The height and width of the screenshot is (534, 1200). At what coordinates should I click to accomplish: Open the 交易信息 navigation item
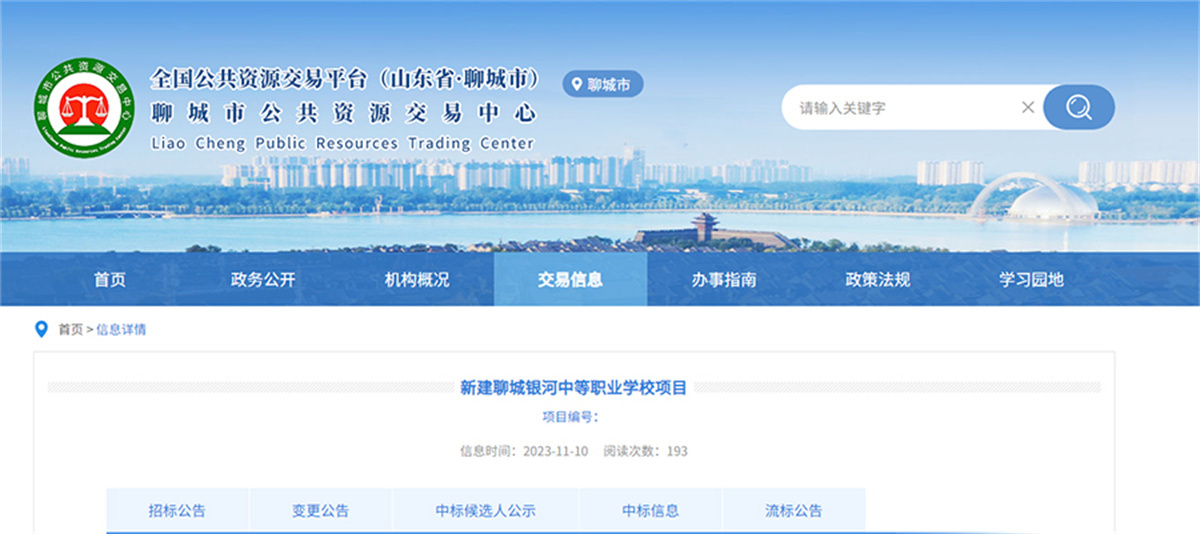pyautogui.click(x=570, y=280)
